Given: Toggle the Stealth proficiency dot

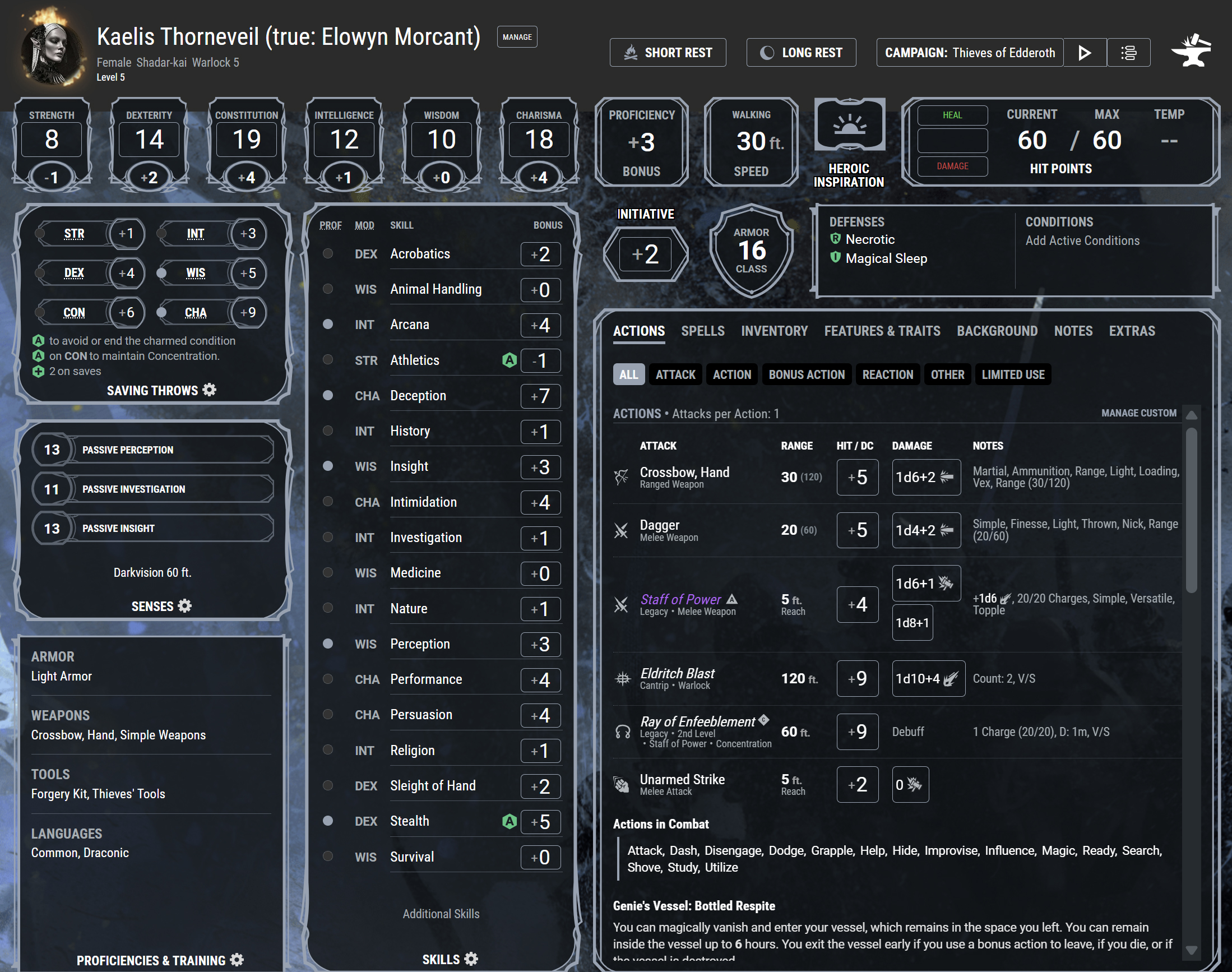Looking at the screenshot, I should coord(328,821).
